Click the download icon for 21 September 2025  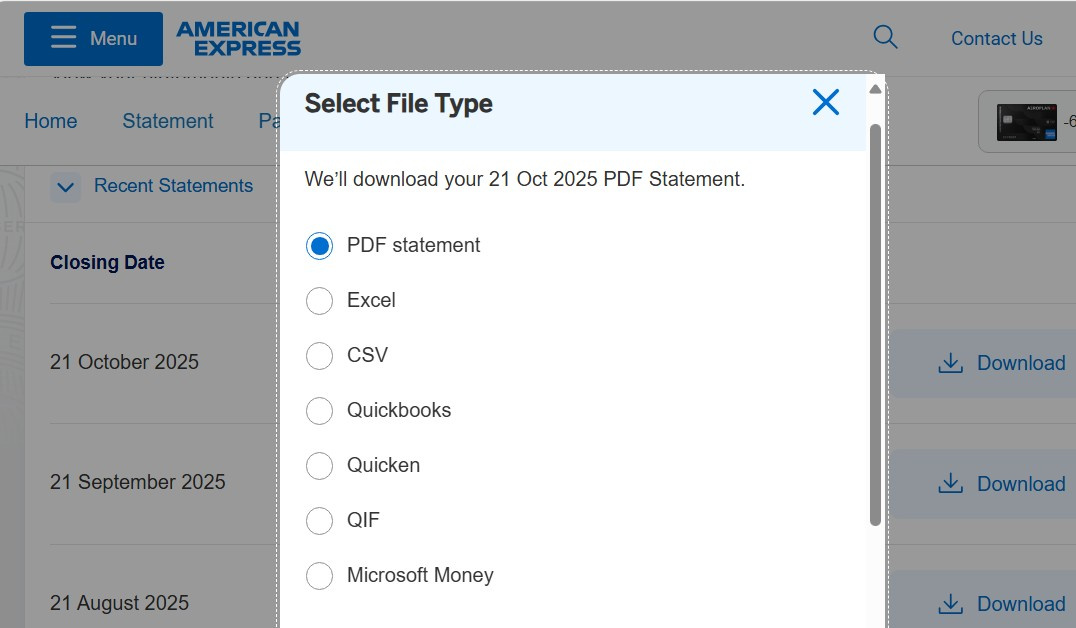click(950, 484)
